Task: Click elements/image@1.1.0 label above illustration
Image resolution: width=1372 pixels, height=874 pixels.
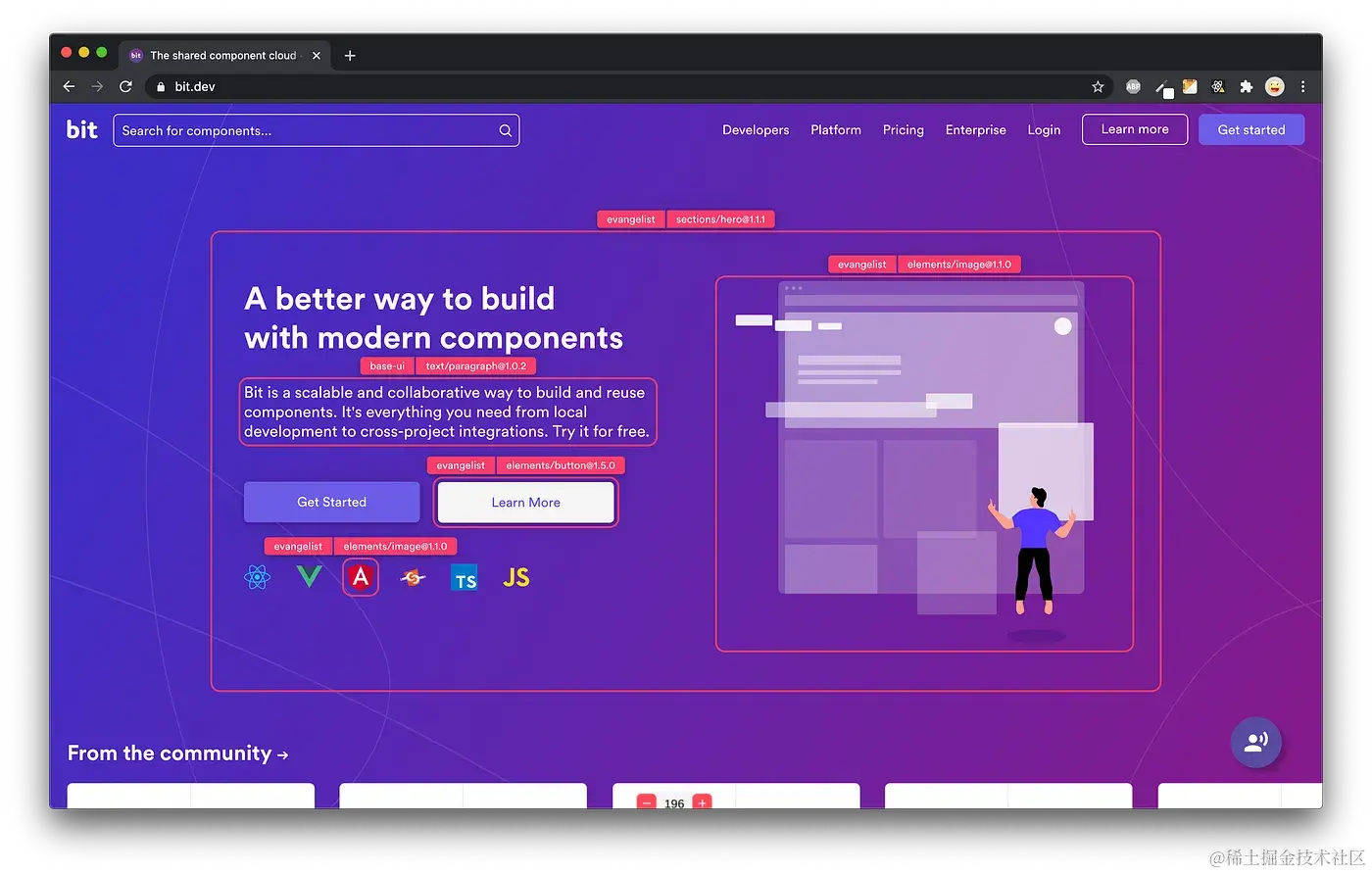Action: (959, 265)
